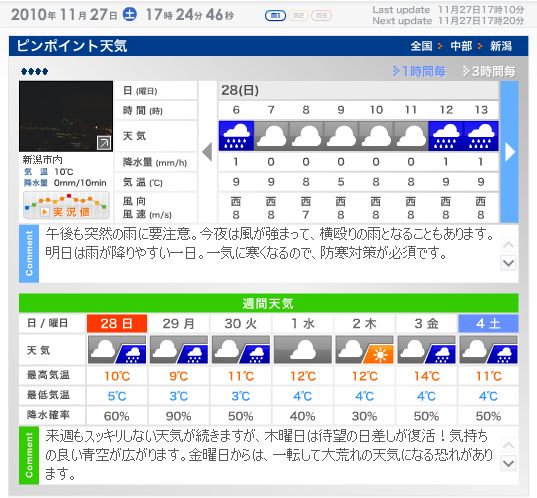Switch to the 1時間毎 hourly view
The height and width of the screenshot is (498, 537).
tap(419, 71)
